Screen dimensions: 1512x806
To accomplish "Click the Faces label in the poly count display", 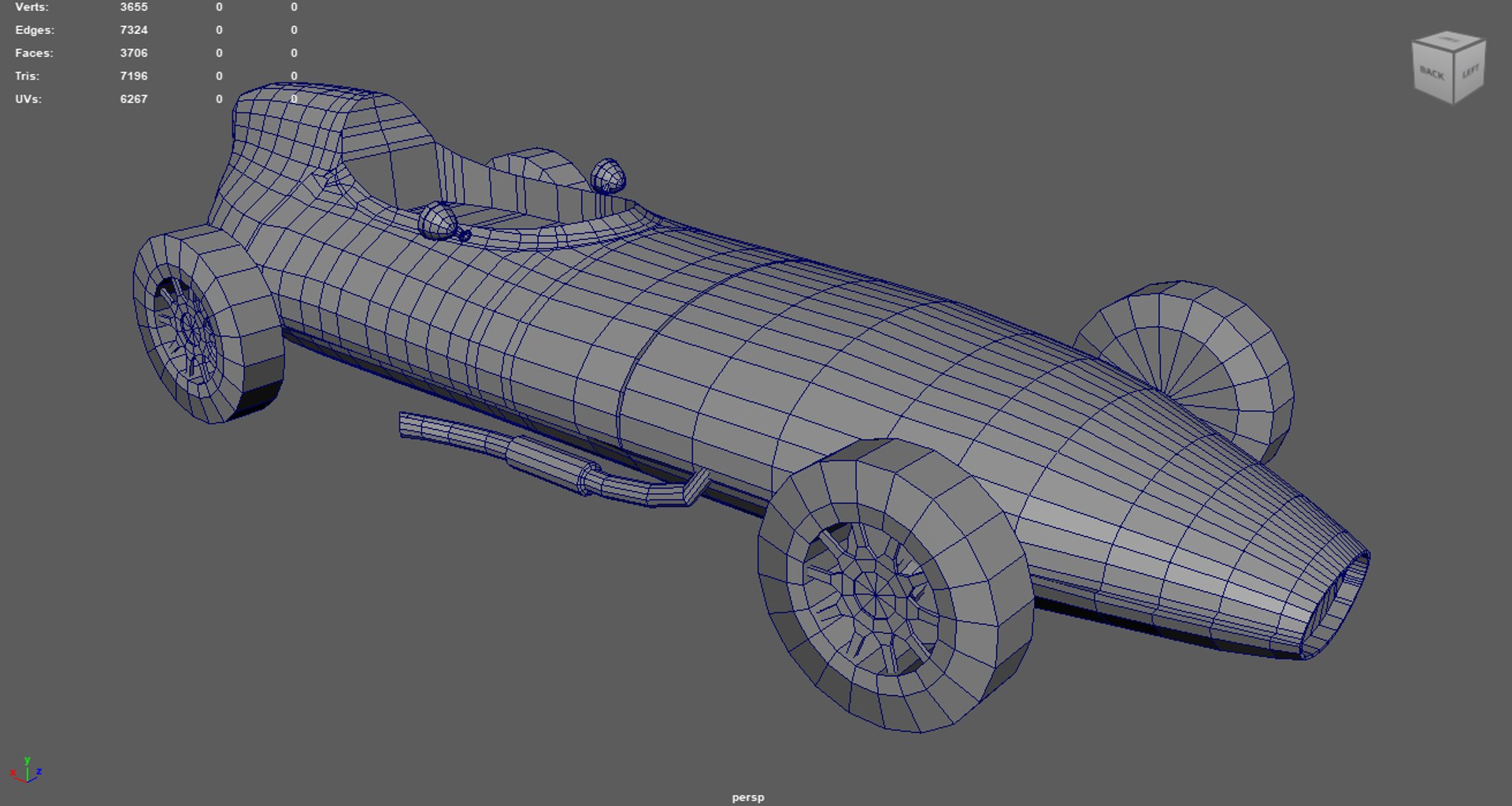I will pos(34,53).
